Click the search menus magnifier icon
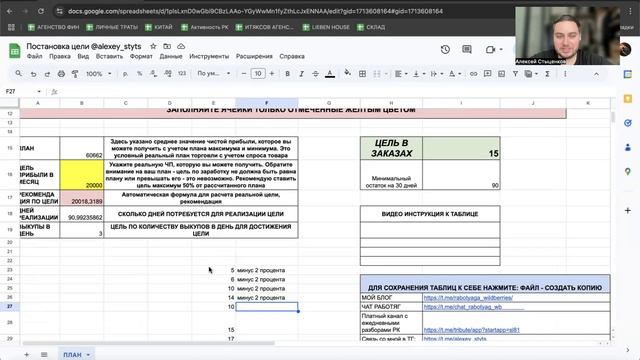The height and width of the screenshot is (360, 640). (18, 74)
